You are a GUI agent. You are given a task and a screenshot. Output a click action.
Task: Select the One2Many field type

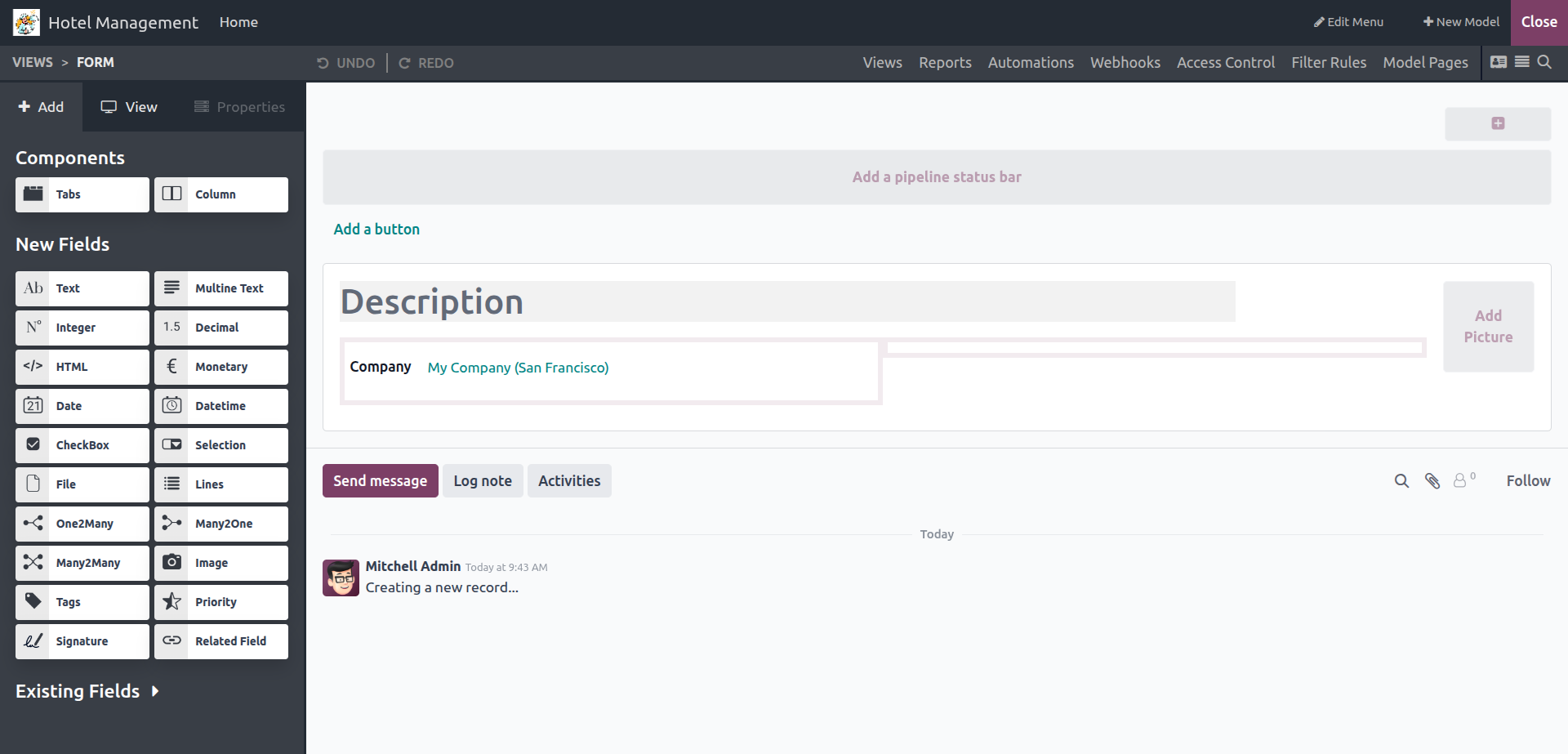[x=82, y=524]
